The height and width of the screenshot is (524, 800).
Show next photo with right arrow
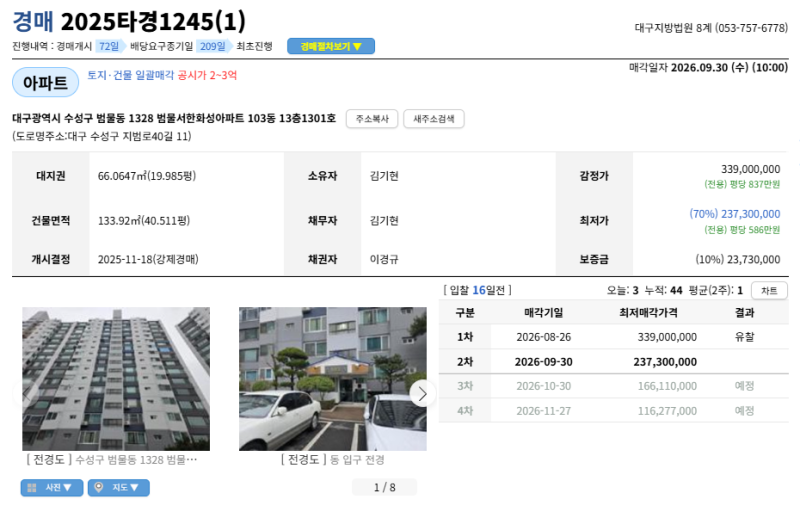(422, 393)
